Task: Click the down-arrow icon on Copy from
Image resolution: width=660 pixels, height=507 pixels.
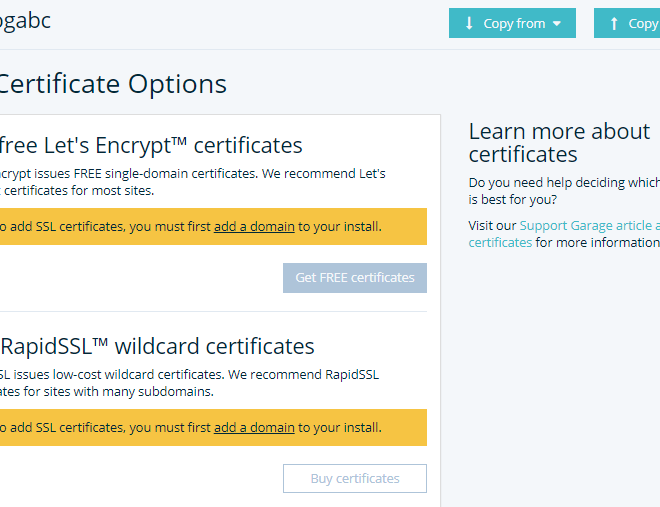Action: coord(469,23)
